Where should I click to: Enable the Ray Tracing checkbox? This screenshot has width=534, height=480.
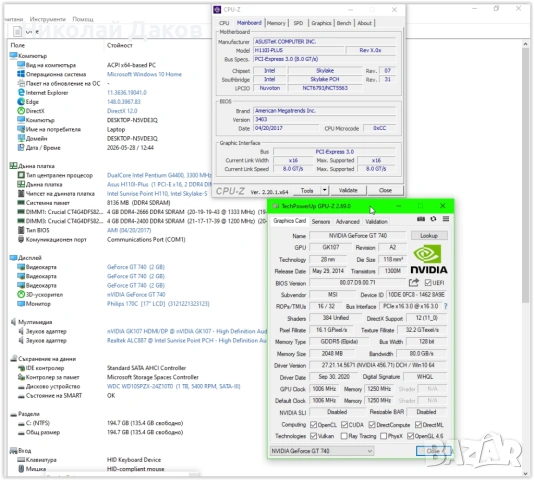coord(344,436)
